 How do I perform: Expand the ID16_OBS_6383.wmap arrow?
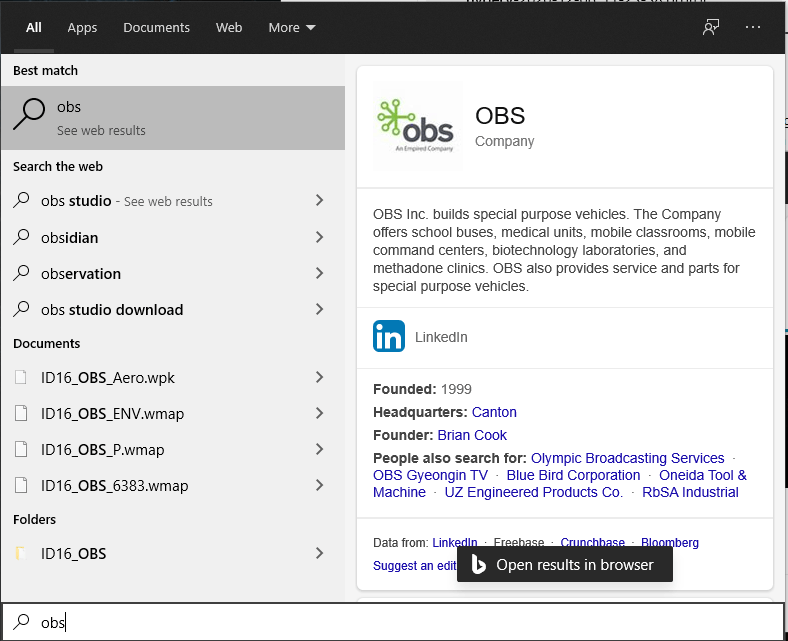(319, 486)
